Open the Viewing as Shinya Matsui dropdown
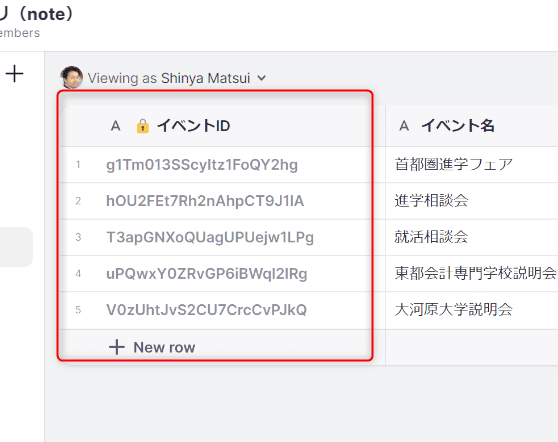This screenshot has height=442, width=558. coord(177,78)
